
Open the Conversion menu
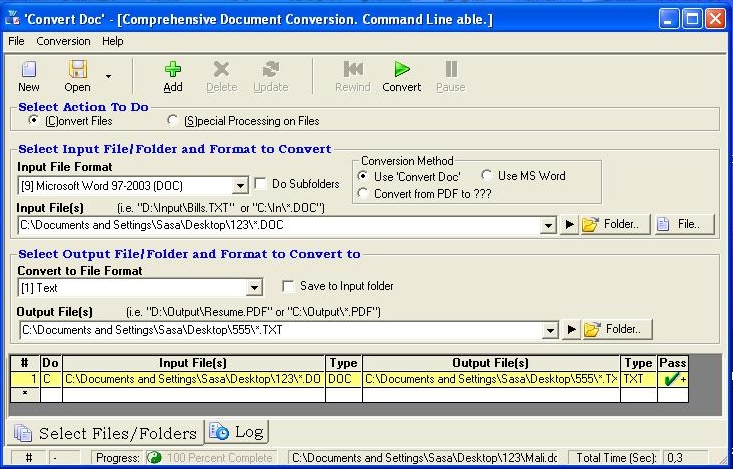[x=64, y=41]
